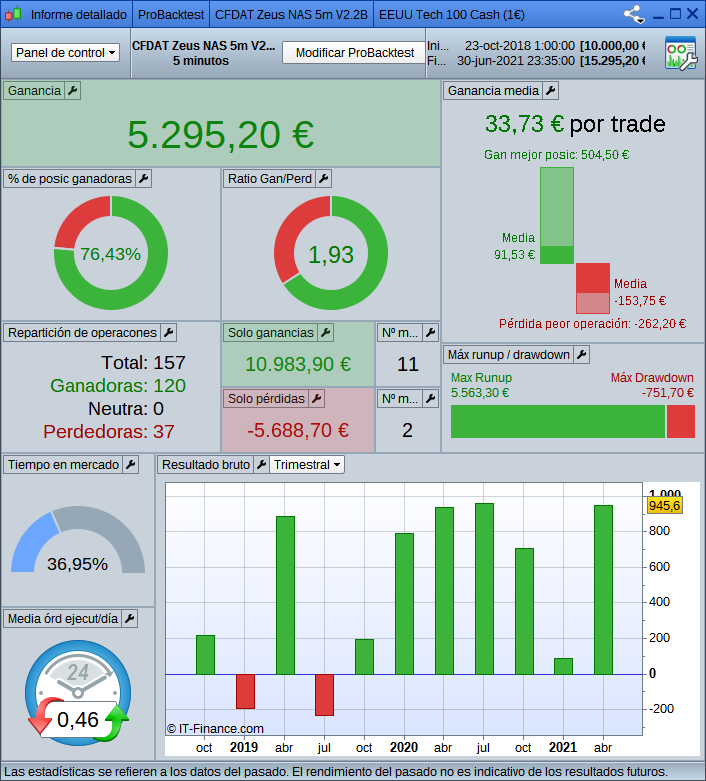This screenshot has width=706, height=781.
Task: Select the Informe detallado tab
Action: 79,14
